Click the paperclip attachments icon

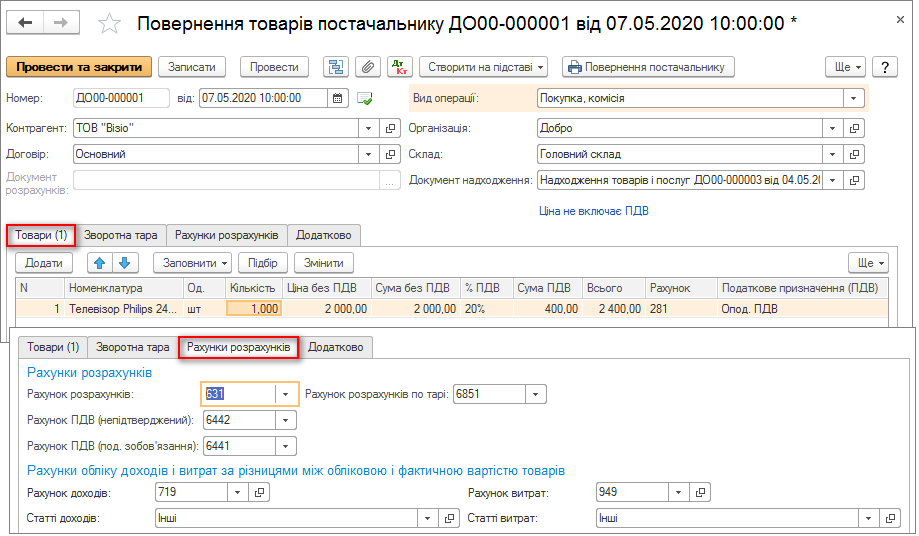click(368, 67)
